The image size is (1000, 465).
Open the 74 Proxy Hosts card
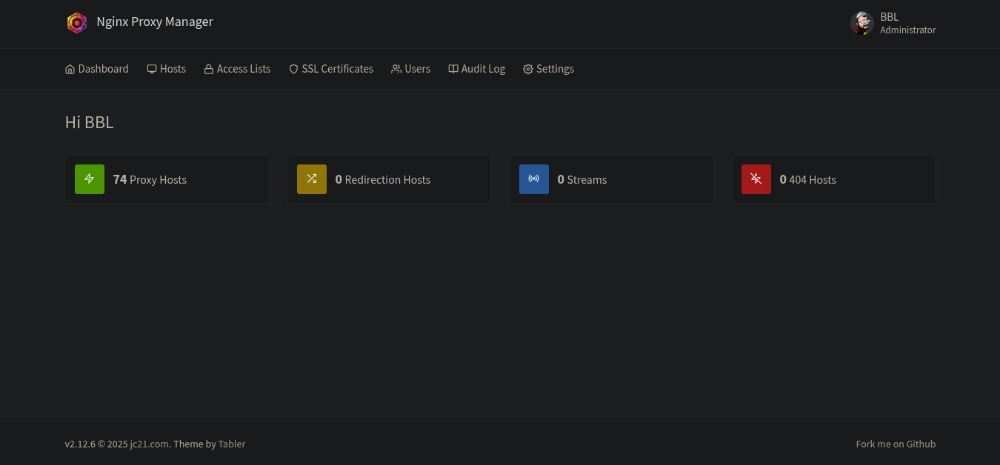tap(167, 180)
